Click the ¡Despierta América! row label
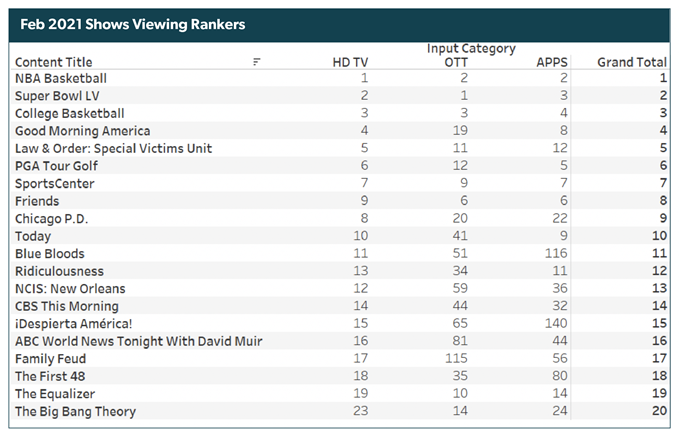679x440 pixels. click(x=74, y=323)
